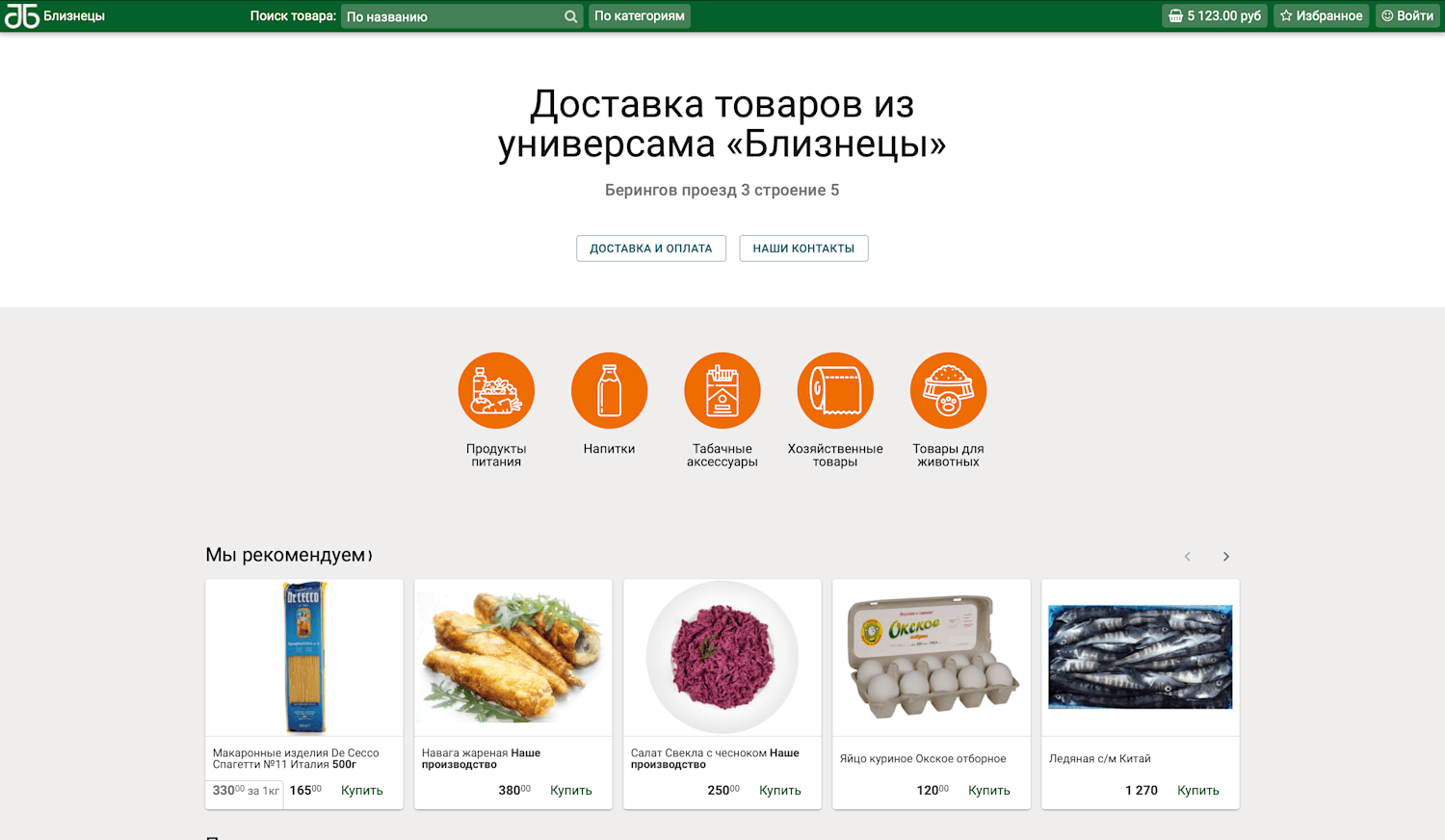Viewport: 1445px width, 840px height.
Task: Buy Ледяная с/м Китай via Купить
Action: [1198, 790]
